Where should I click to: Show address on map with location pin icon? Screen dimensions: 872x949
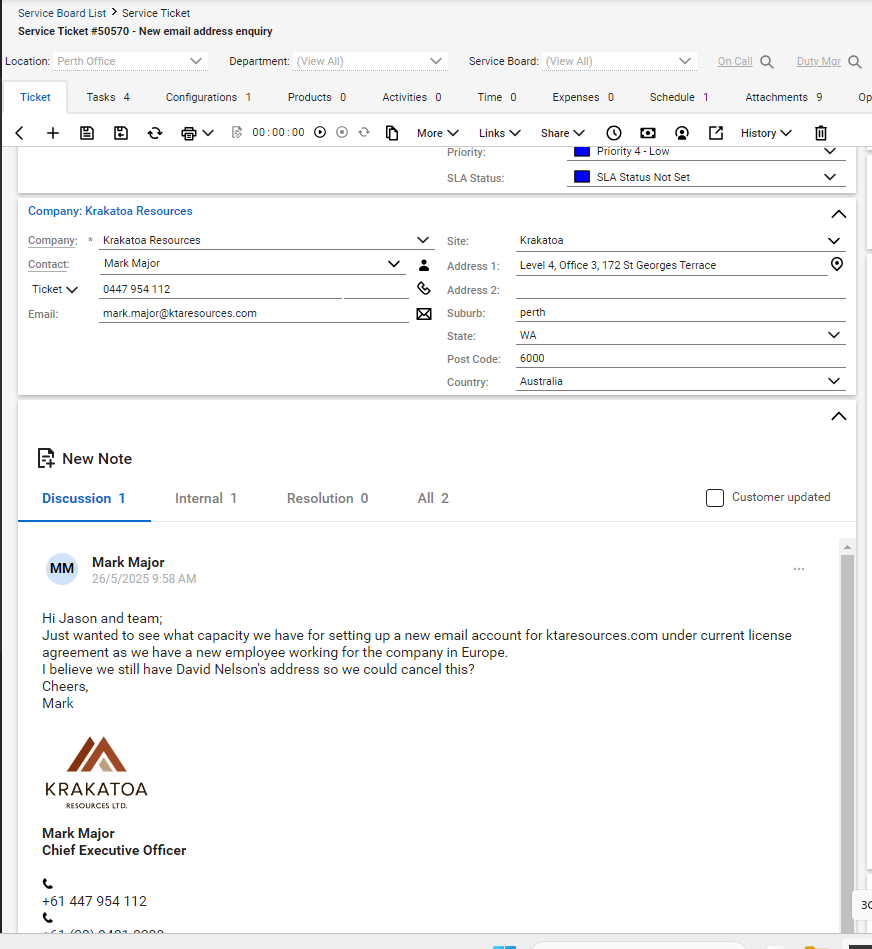click(x=836, y=264)
